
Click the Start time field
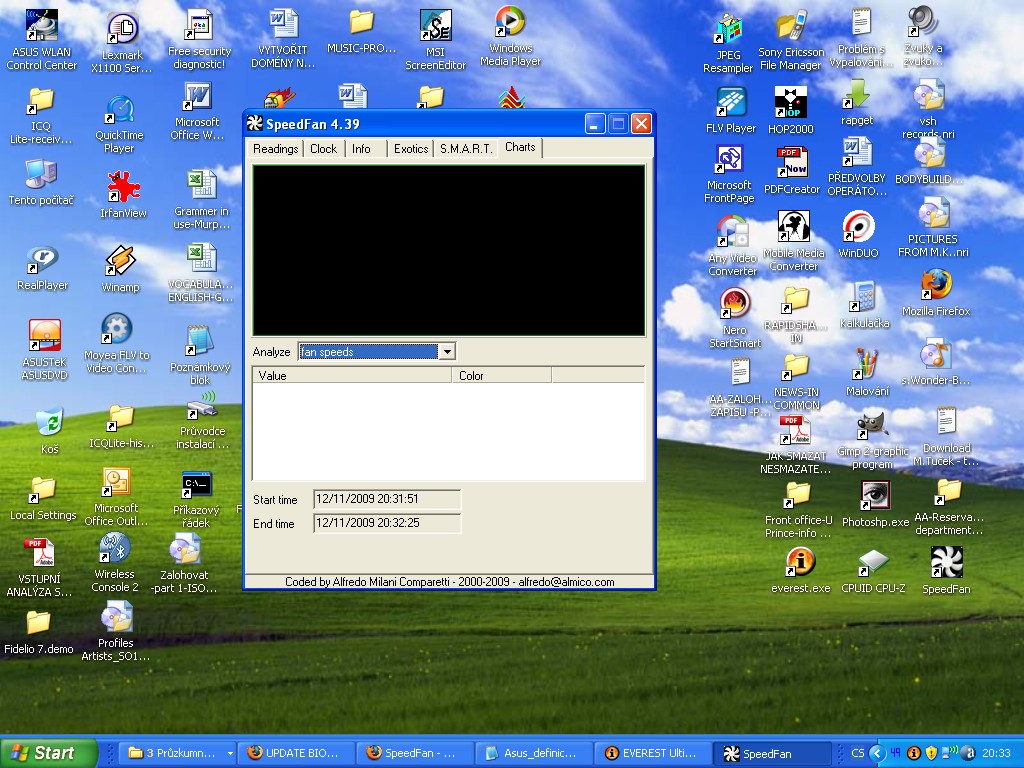point(387,499)
